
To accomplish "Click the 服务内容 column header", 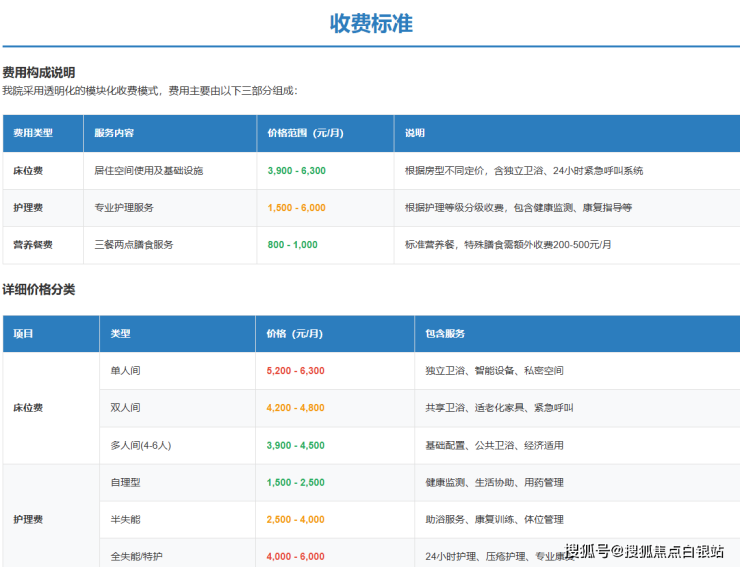I will click(x=114, y=133).
